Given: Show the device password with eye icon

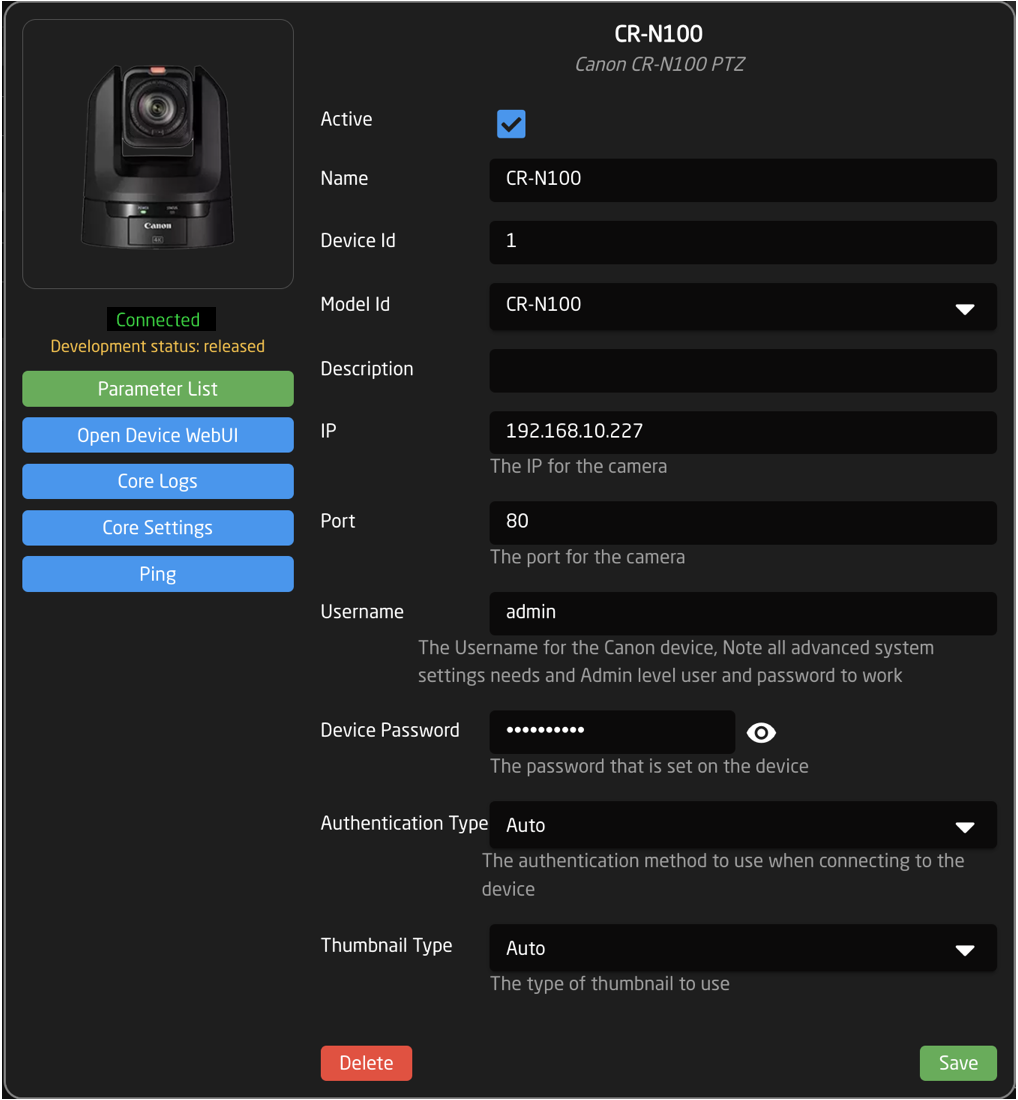Looking at the screenshot, I should [x=761, y=732].
